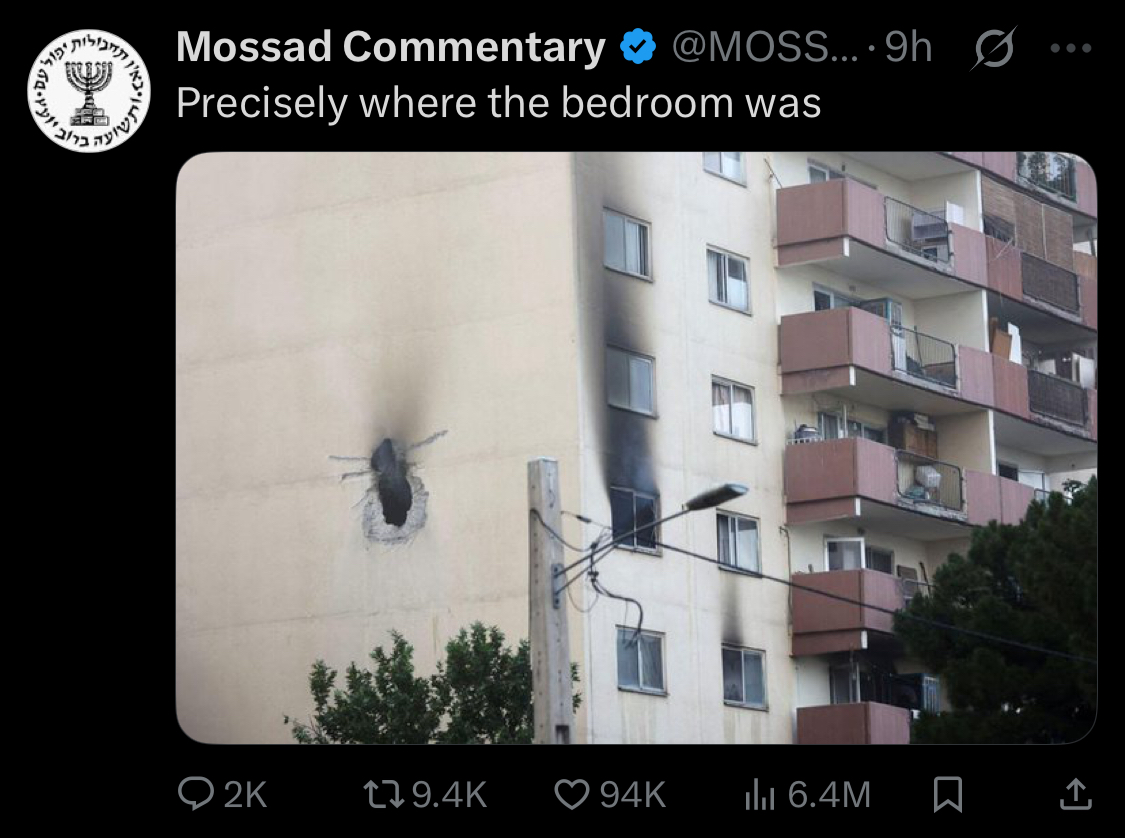Click the 2K replies count

tap(245, 795)
